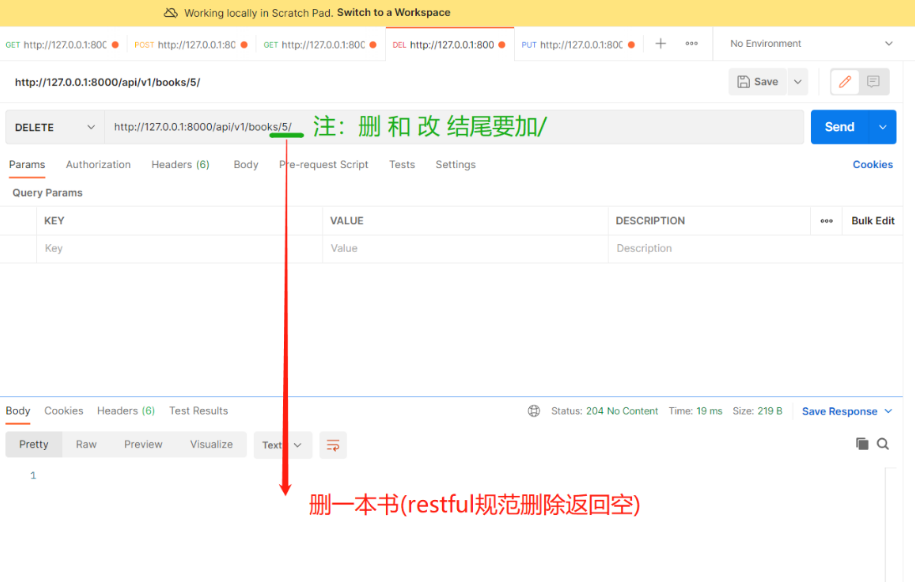Open the Test Results tab
915x582 pixels.
coord(198,411)
